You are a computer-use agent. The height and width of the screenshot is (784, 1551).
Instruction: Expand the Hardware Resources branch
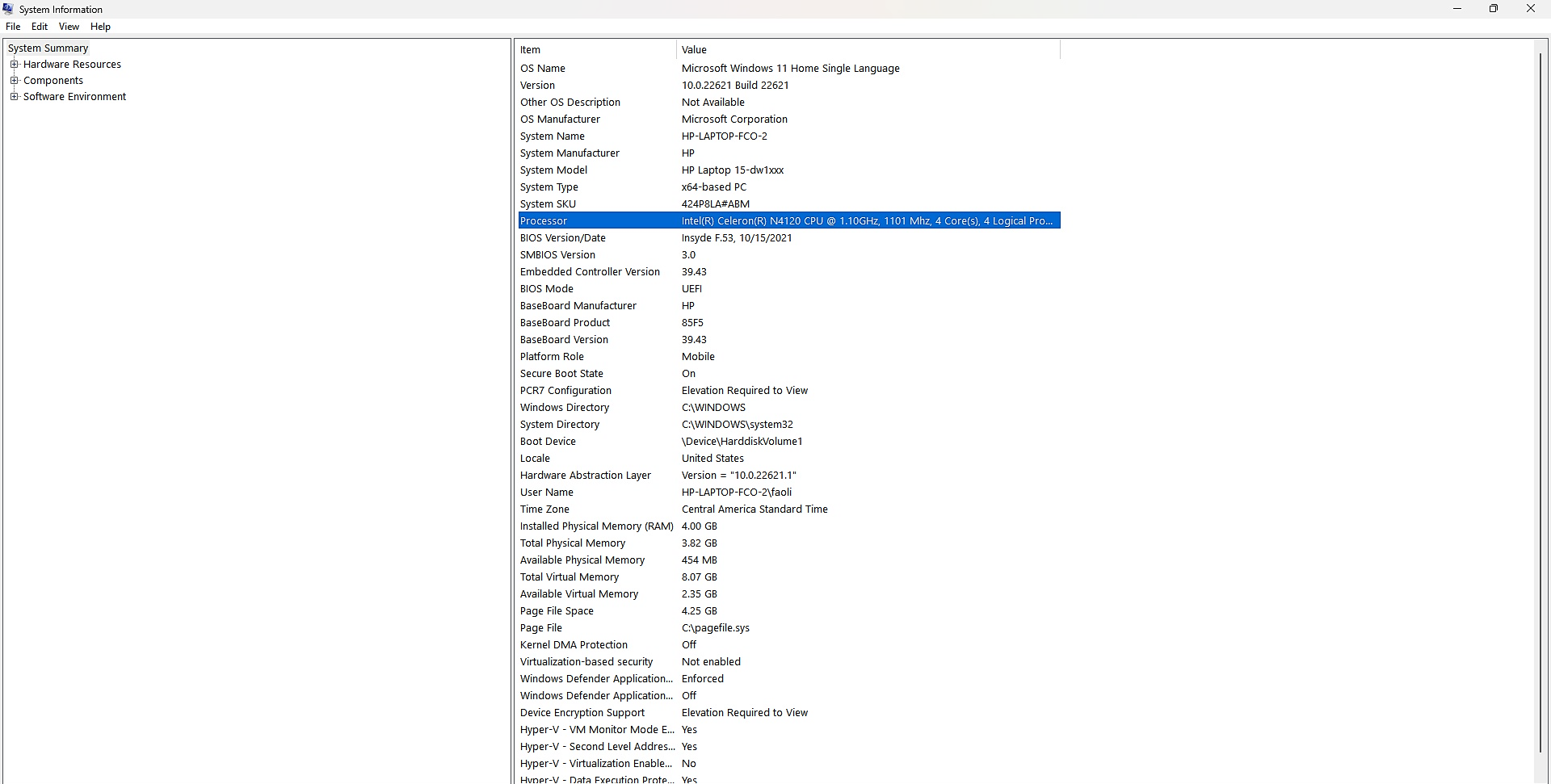click(15, 64)
